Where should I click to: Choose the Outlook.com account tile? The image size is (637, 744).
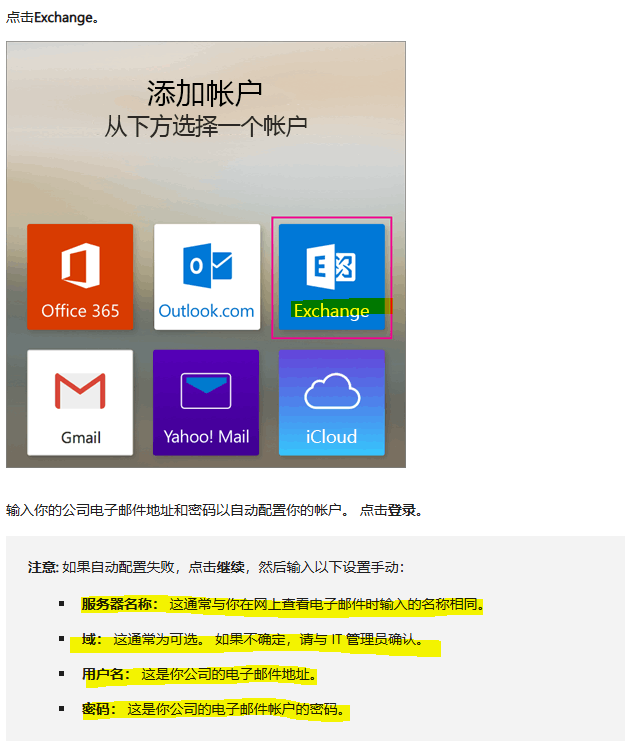(207, 277)
